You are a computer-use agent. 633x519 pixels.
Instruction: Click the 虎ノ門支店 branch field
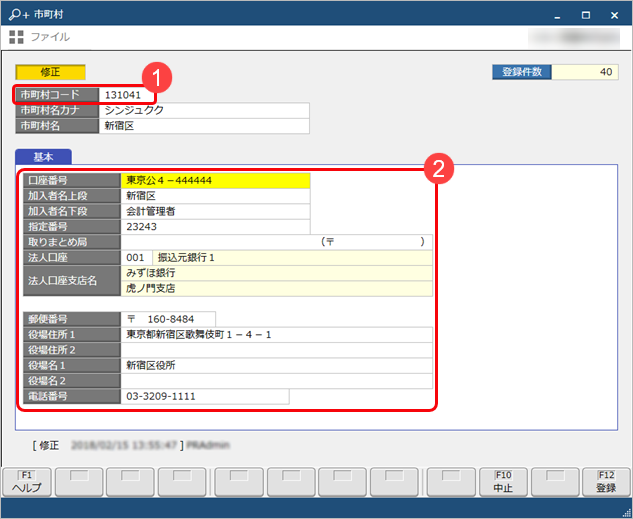[277, 288]
